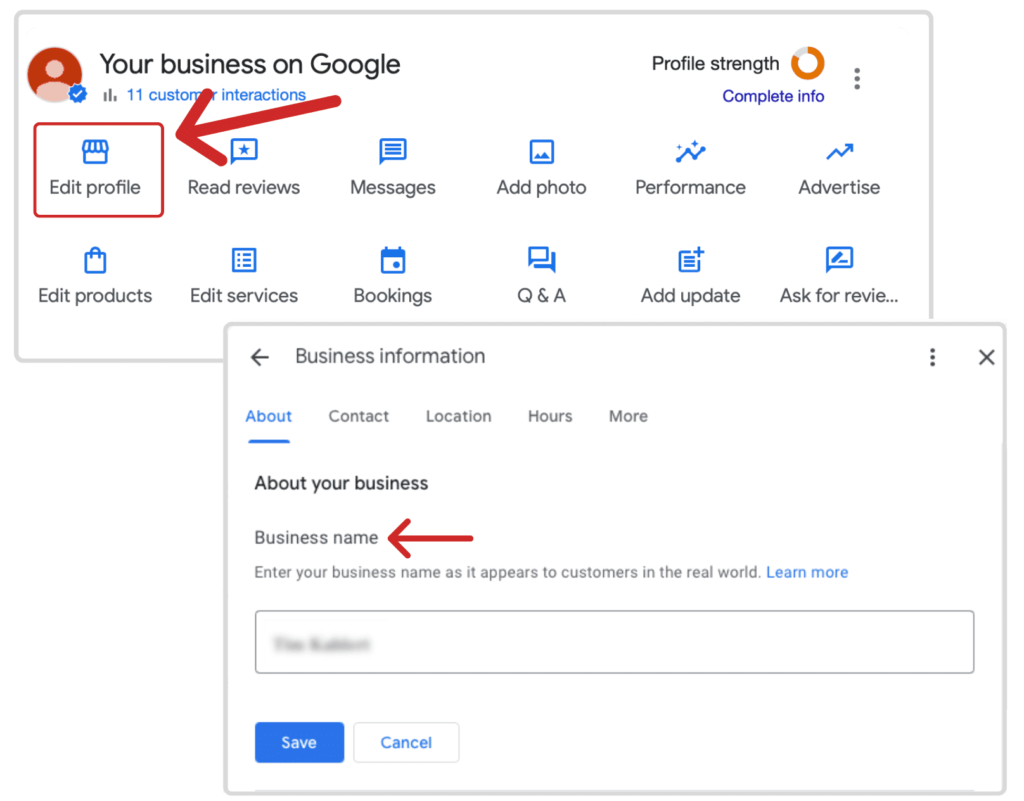Click the Enter your business name helper text
The height and width of the screenshot is (801, 1024).
click(x=507, y=573)
